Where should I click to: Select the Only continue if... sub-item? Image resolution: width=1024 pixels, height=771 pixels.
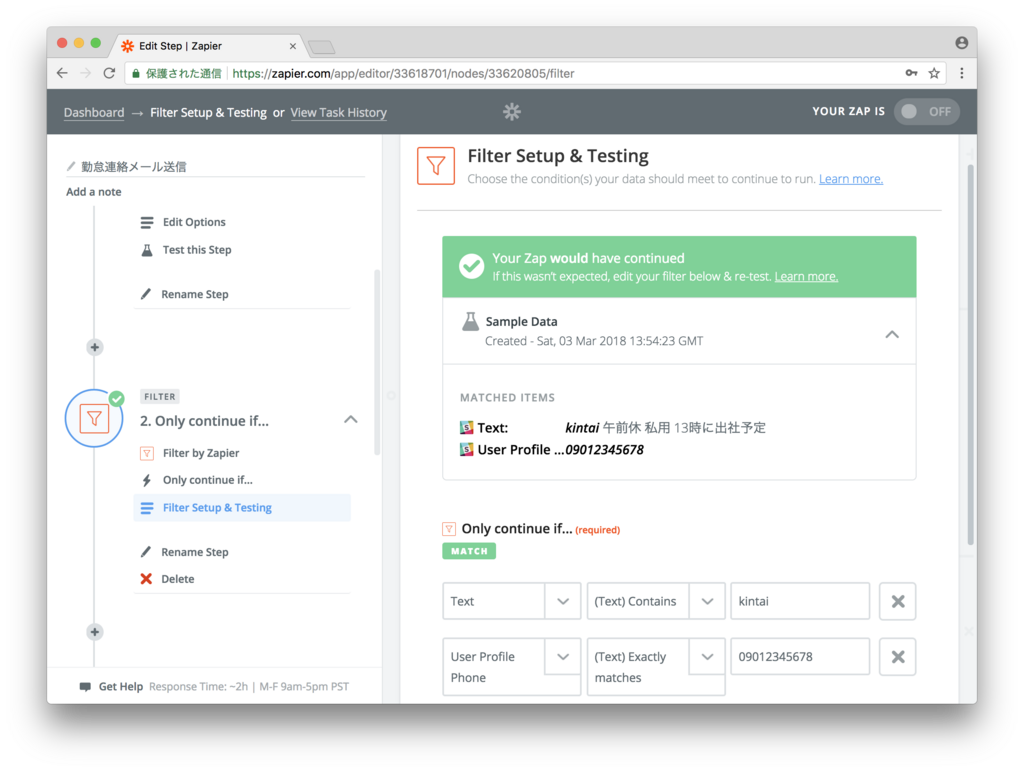click(x=208, y=480)
